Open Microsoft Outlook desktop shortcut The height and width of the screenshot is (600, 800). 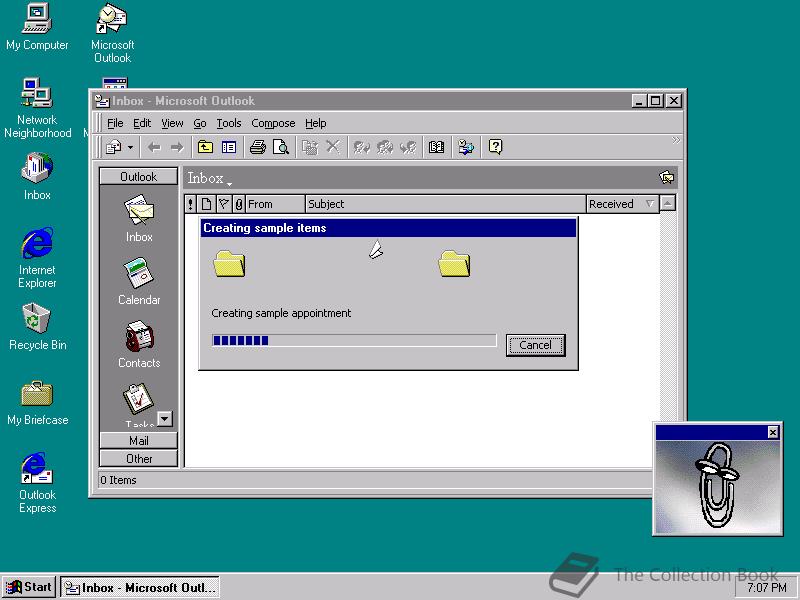click(112, 33)
